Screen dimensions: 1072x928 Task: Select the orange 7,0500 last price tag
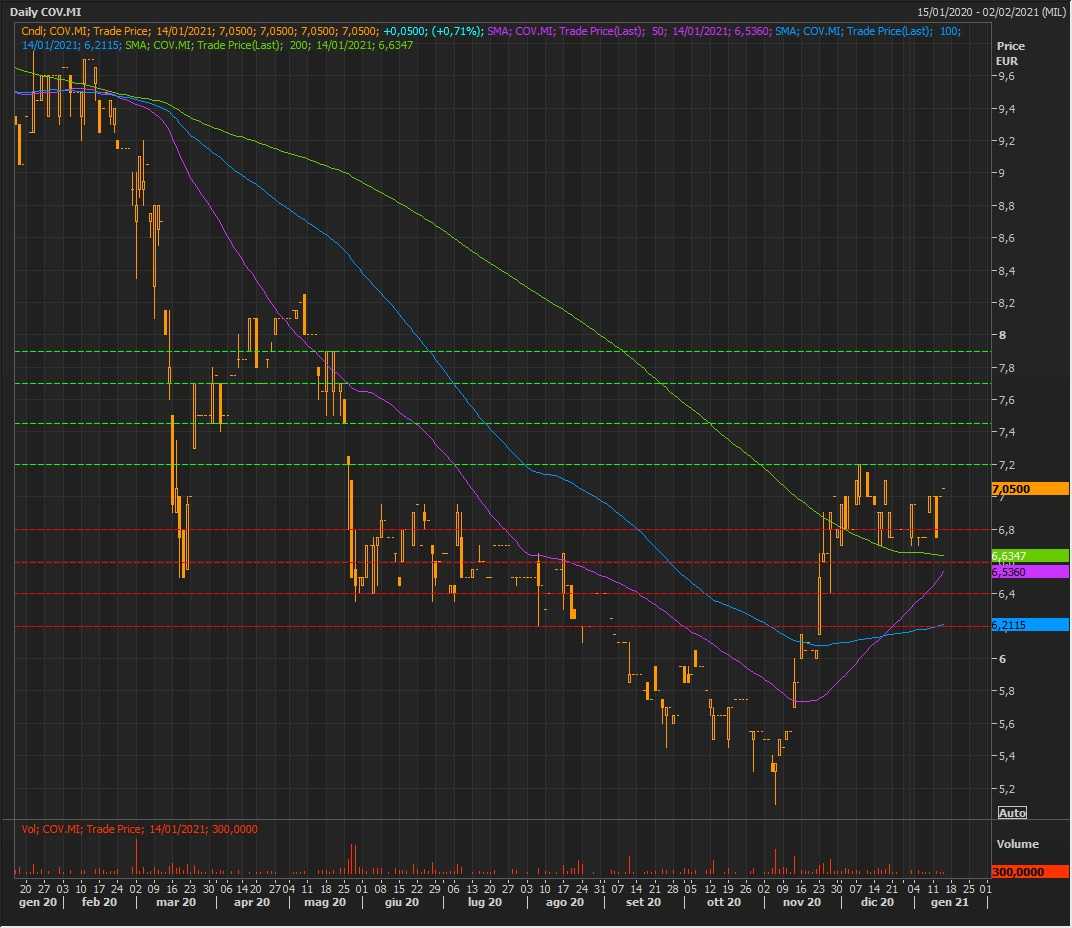pyautogui.click(x=1029, y=489)
